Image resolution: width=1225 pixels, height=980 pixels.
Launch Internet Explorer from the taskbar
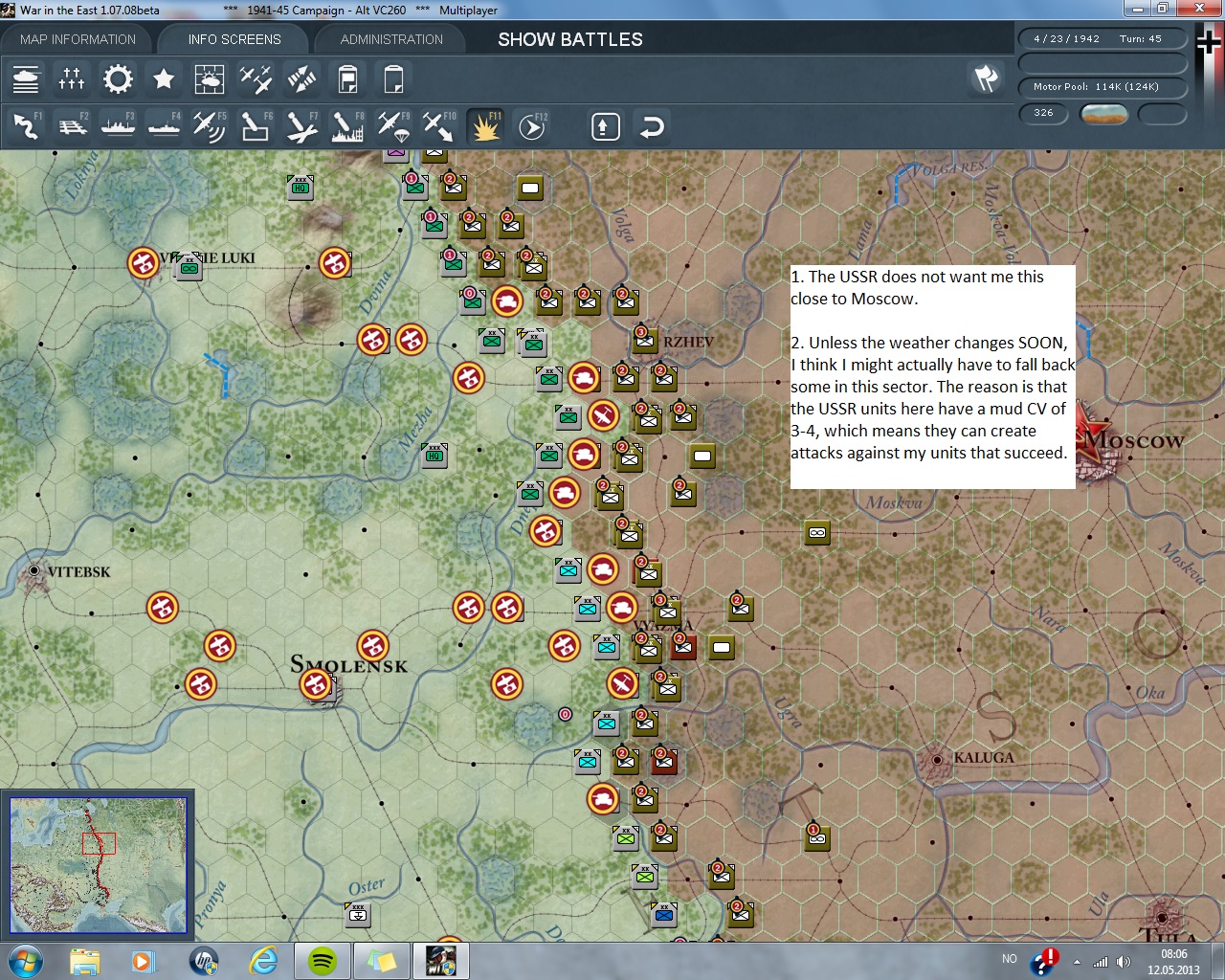pos(263,961)
